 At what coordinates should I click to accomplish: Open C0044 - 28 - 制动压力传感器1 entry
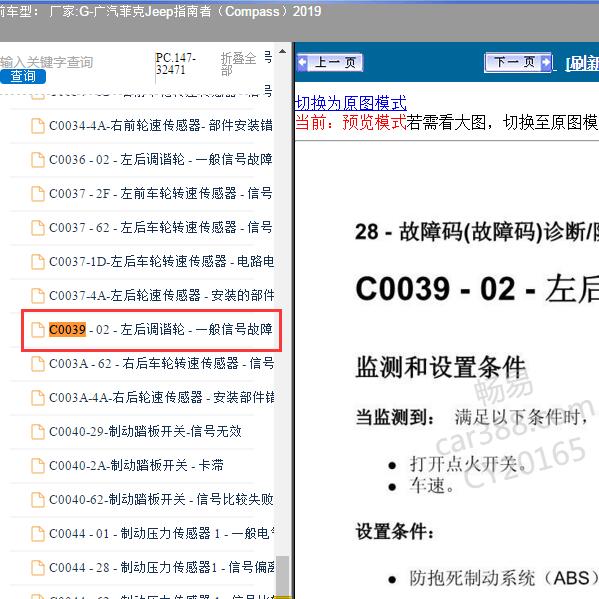point(162,567)
